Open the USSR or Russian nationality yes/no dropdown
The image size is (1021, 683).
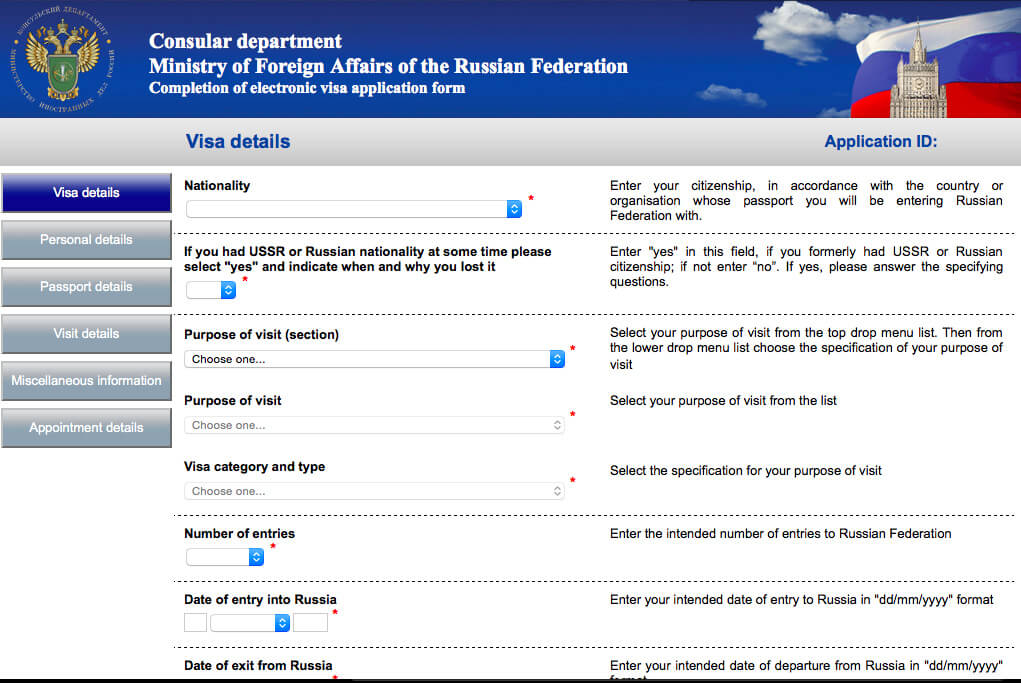click(212, 290)
